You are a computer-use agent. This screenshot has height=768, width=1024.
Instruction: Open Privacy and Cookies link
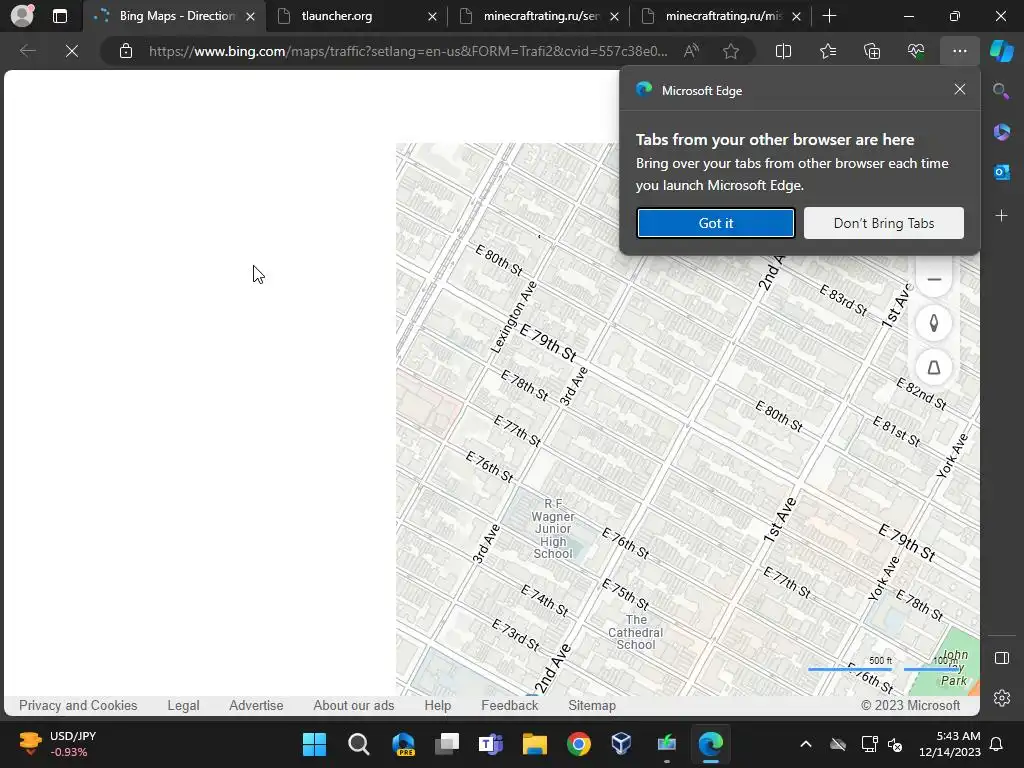click(x=78, y=705)
